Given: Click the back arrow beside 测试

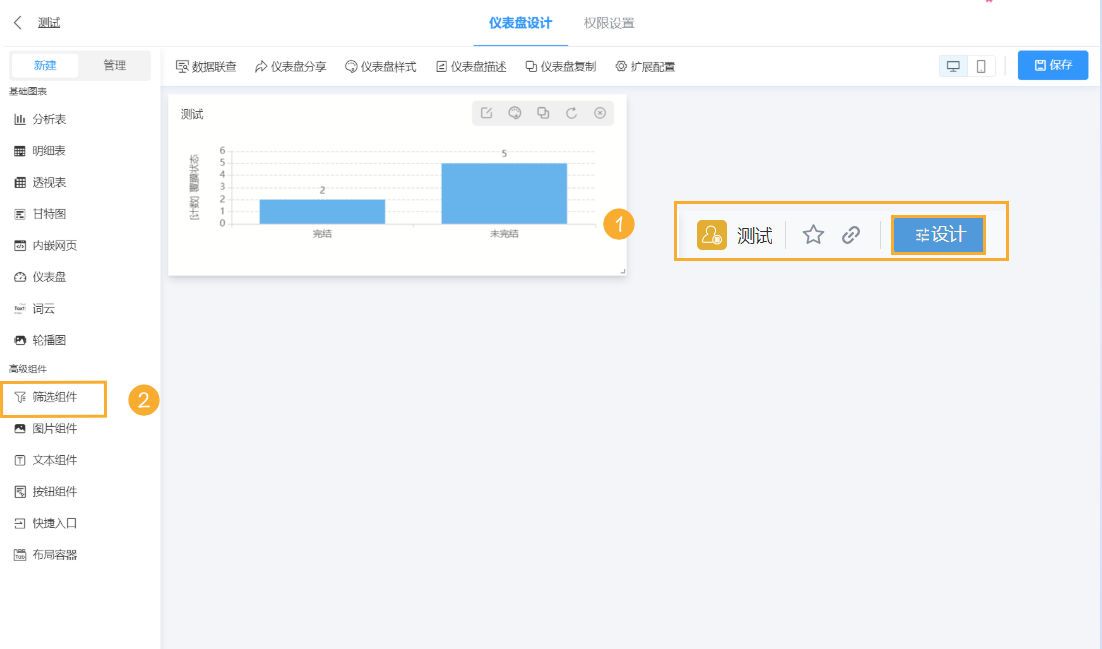Looking at the screenshot, I should coord(16,20).
